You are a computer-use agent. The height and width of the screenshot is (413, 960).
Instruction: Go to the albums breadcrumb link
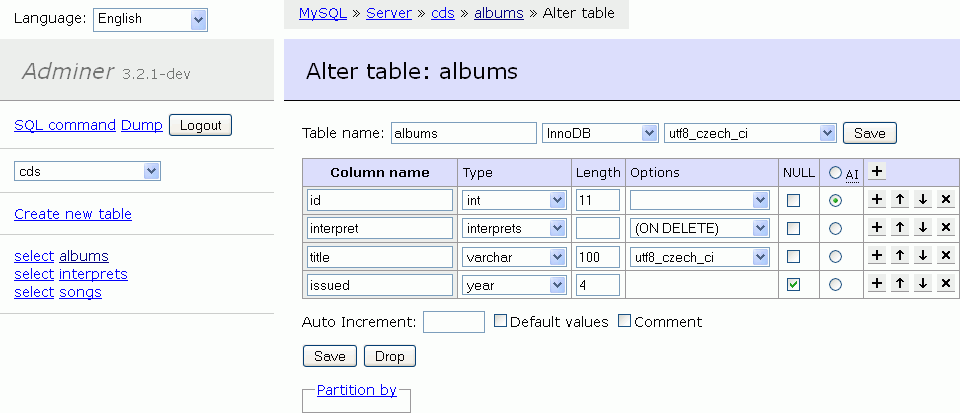click(498, 14)
